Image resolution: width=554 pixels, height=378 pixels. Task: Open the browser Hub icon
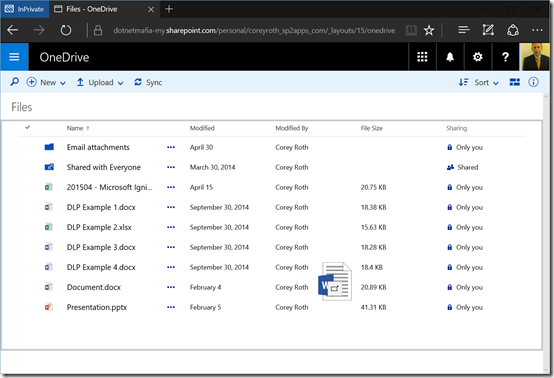[464, 30]
